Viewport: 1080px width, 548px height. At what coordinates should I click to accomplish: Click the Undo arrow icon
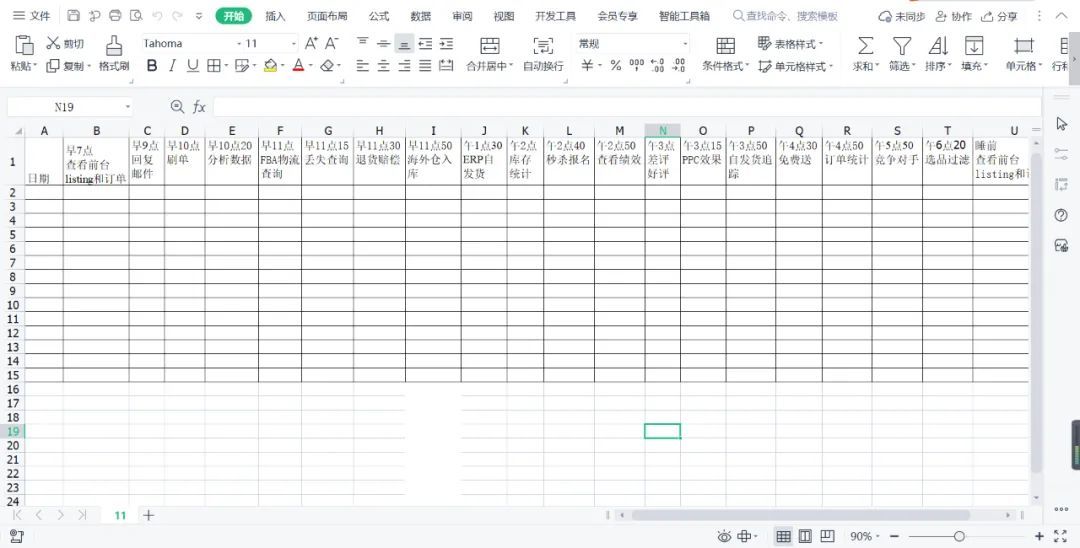[x=157, y=16]
